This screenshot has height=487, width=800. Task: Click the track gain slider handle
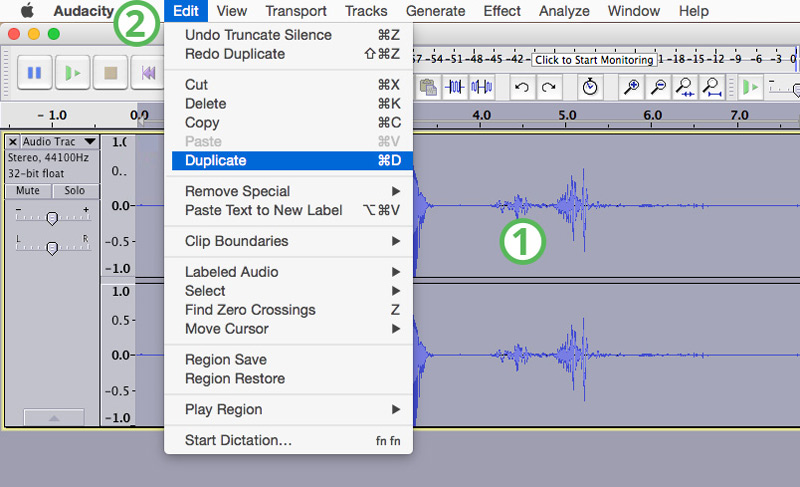pyautogui.click(x=52, y=218)
